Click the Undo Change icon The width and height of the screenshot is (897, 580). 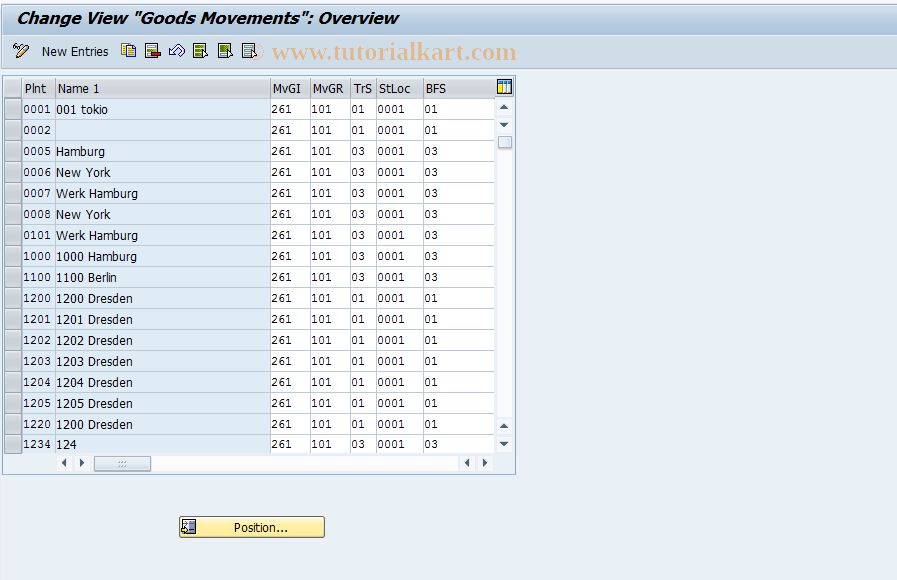click(177, 51)
